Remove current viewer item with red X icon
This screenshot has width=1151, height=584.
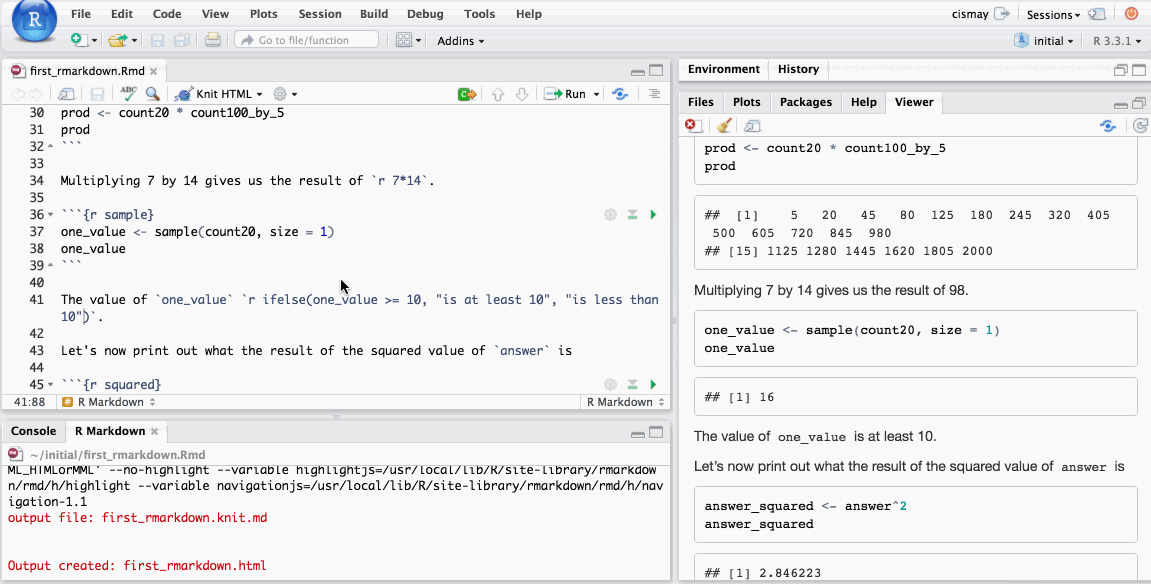pos(692,126)
